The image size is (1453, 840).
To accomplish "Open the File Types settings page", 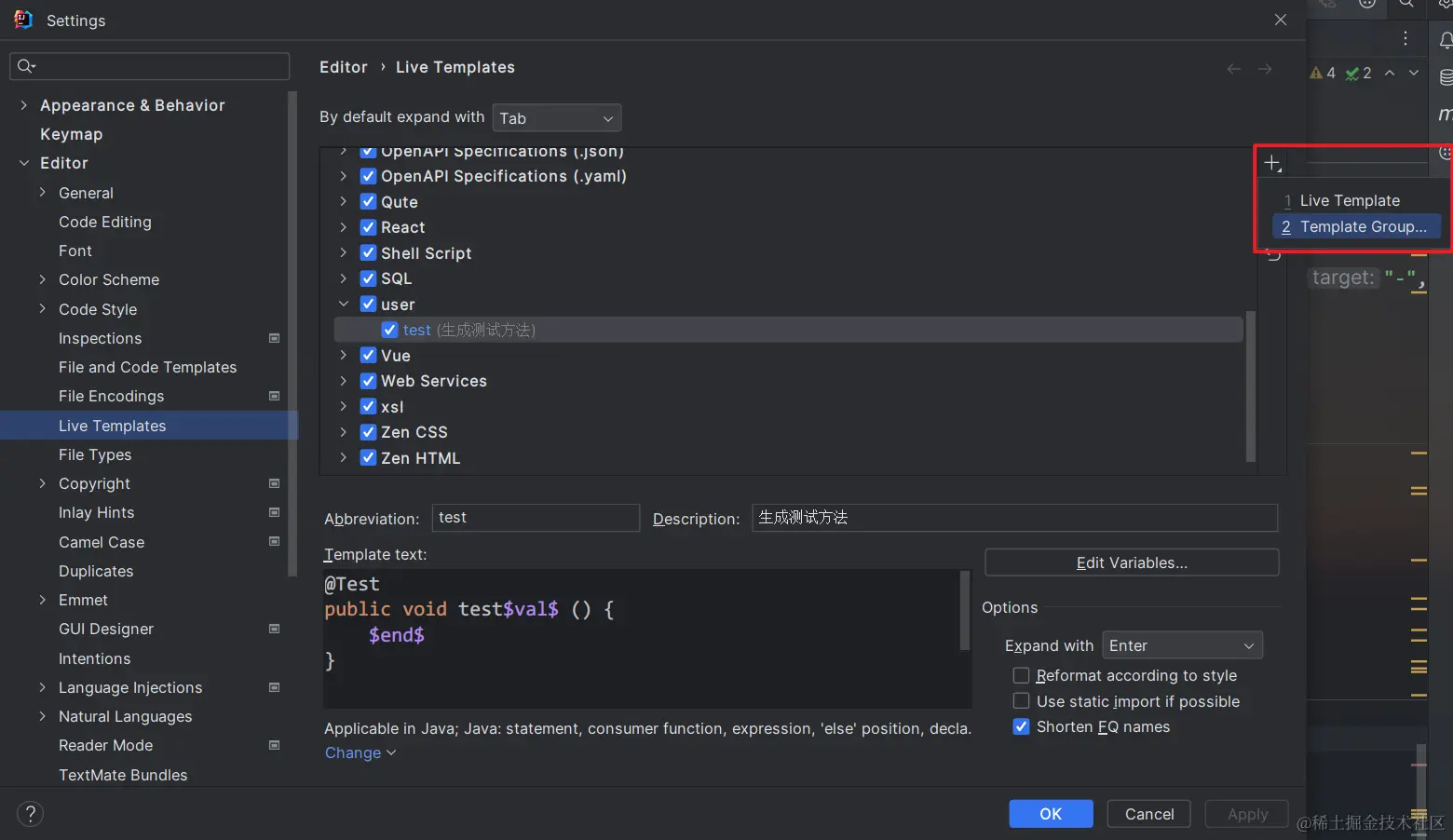I will pyautogui.click(x=95, y=454).
